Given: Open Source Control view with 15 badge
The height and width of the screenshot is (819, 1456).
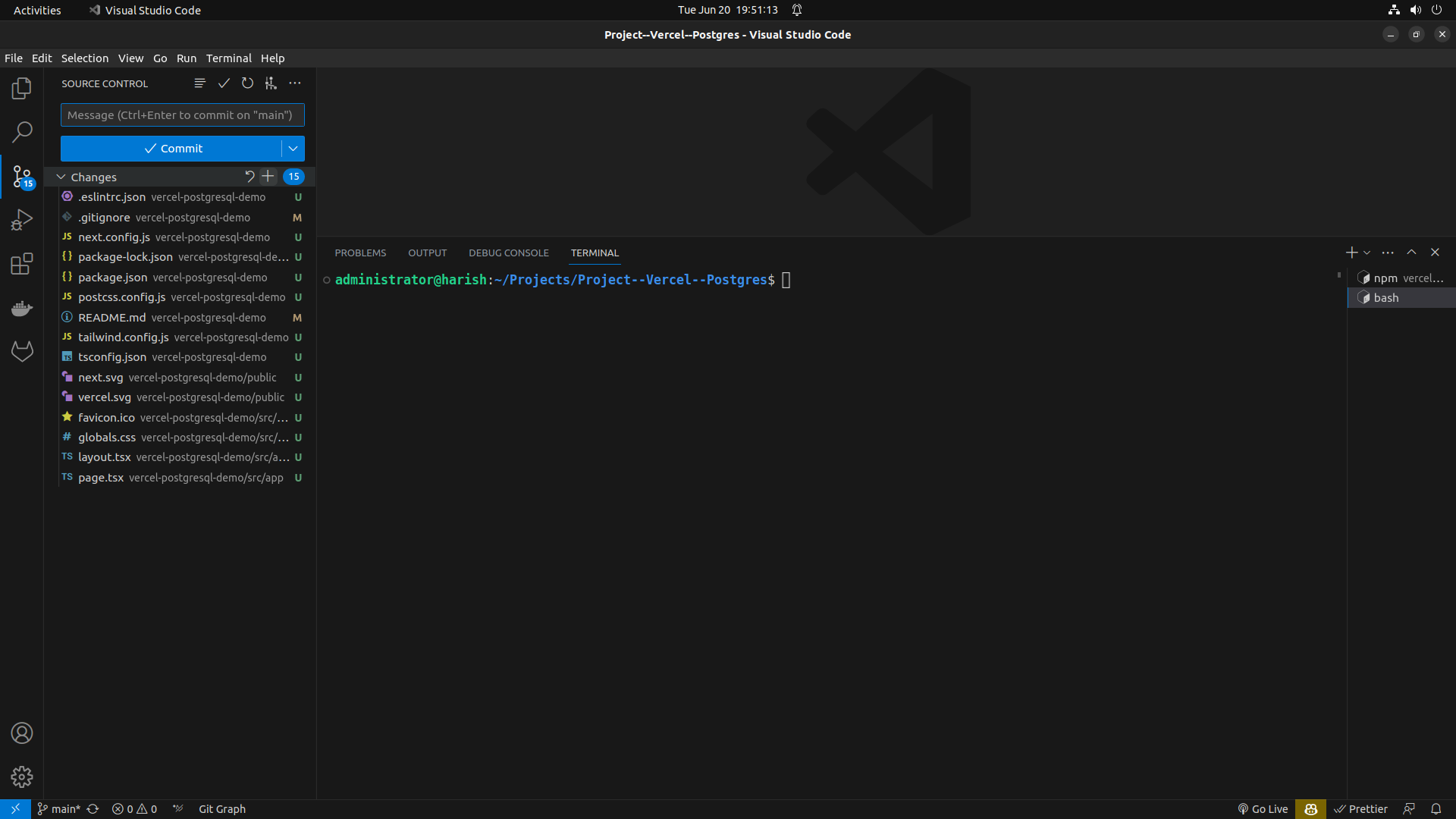Looking at the screenshot, I should click(22, 177).
